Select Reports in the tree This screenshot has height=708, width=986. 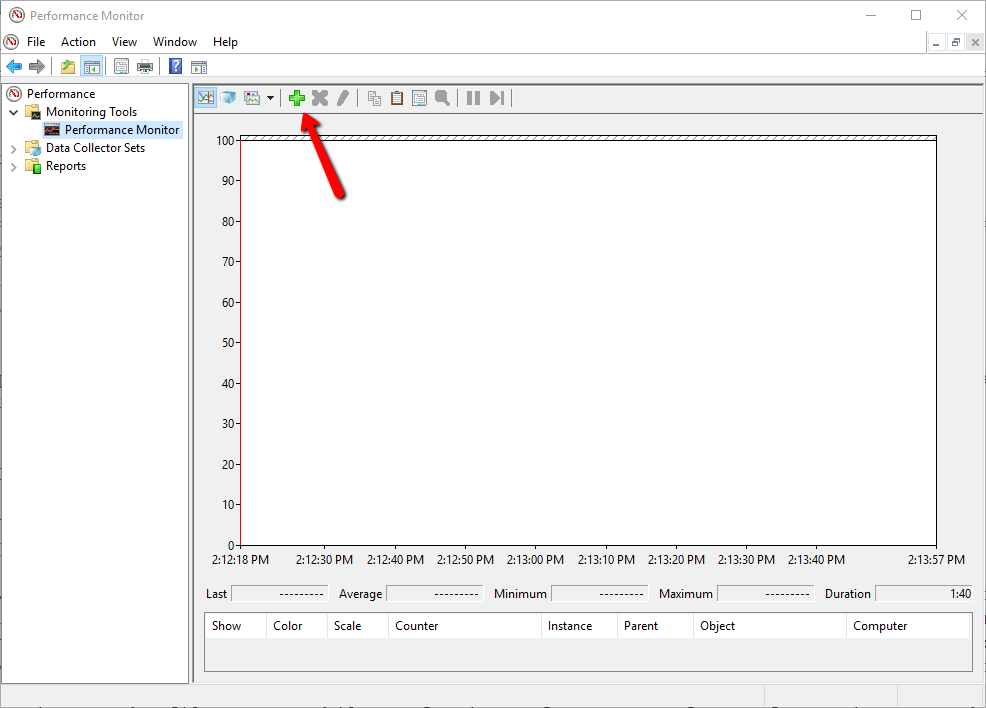coord(65,166)
